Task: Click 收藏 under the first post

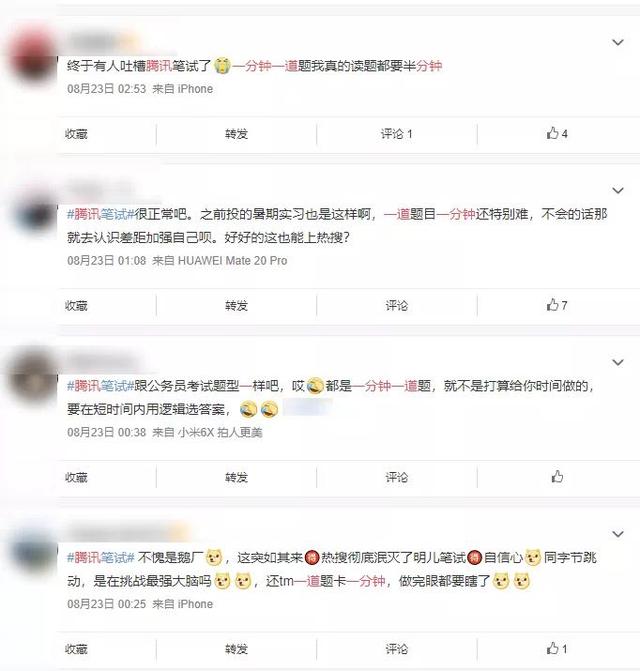Action: [x=76, y=134]
